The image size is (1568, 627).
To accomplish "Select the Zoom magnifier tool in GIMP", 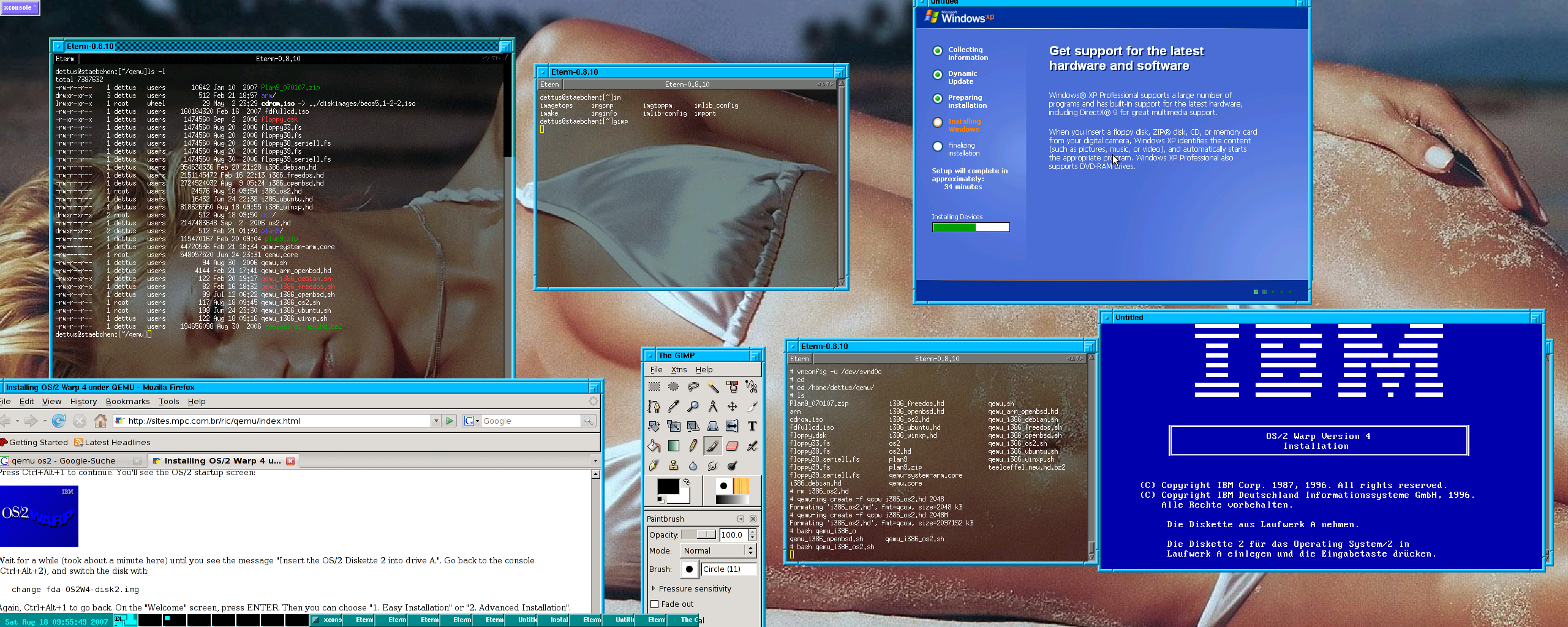I will pyautogui.click(x=693, y=406).
